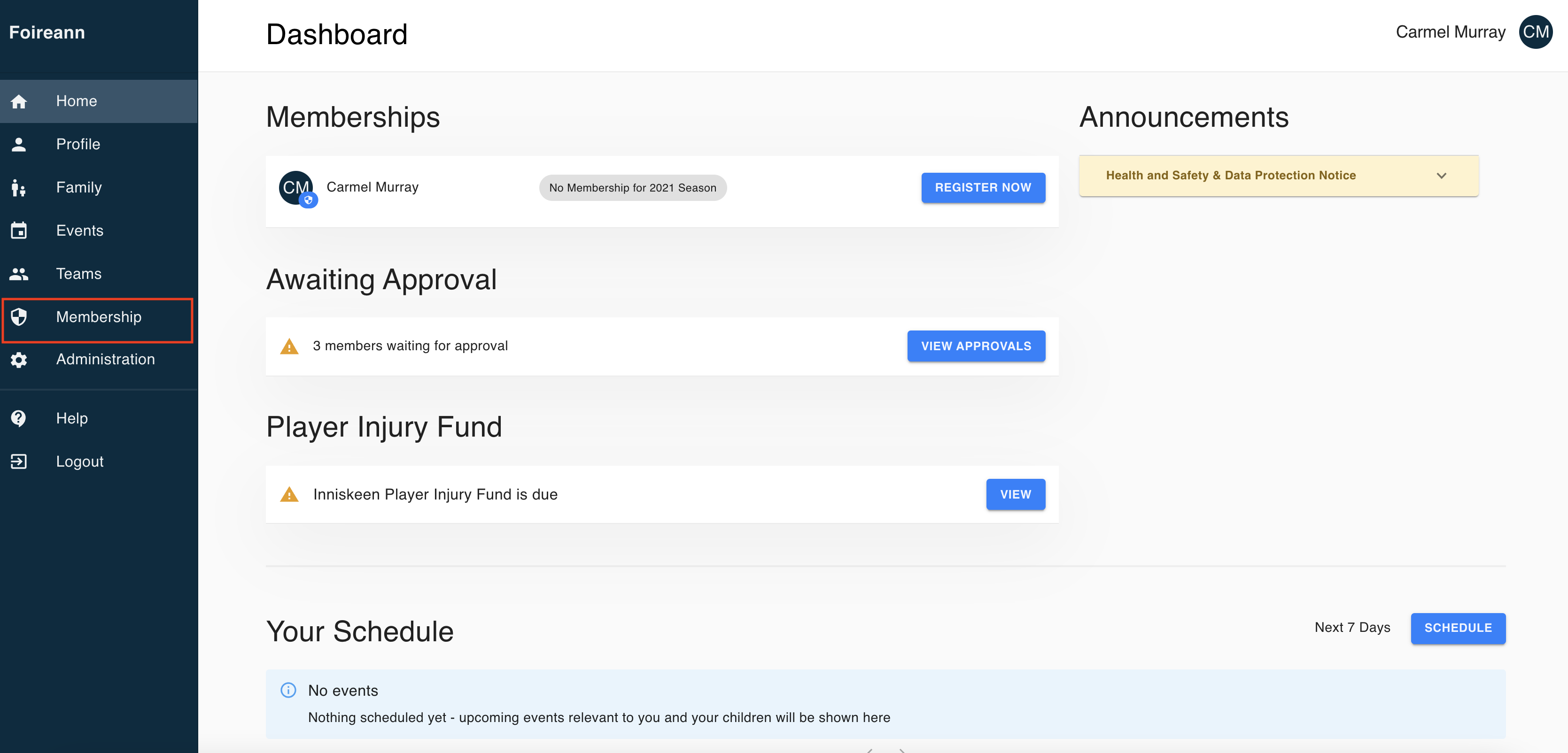Click '3 members waiting for approval' text
Image resolution: width=1568 pixels, height=753 pixels.
(x=410, y=346)
